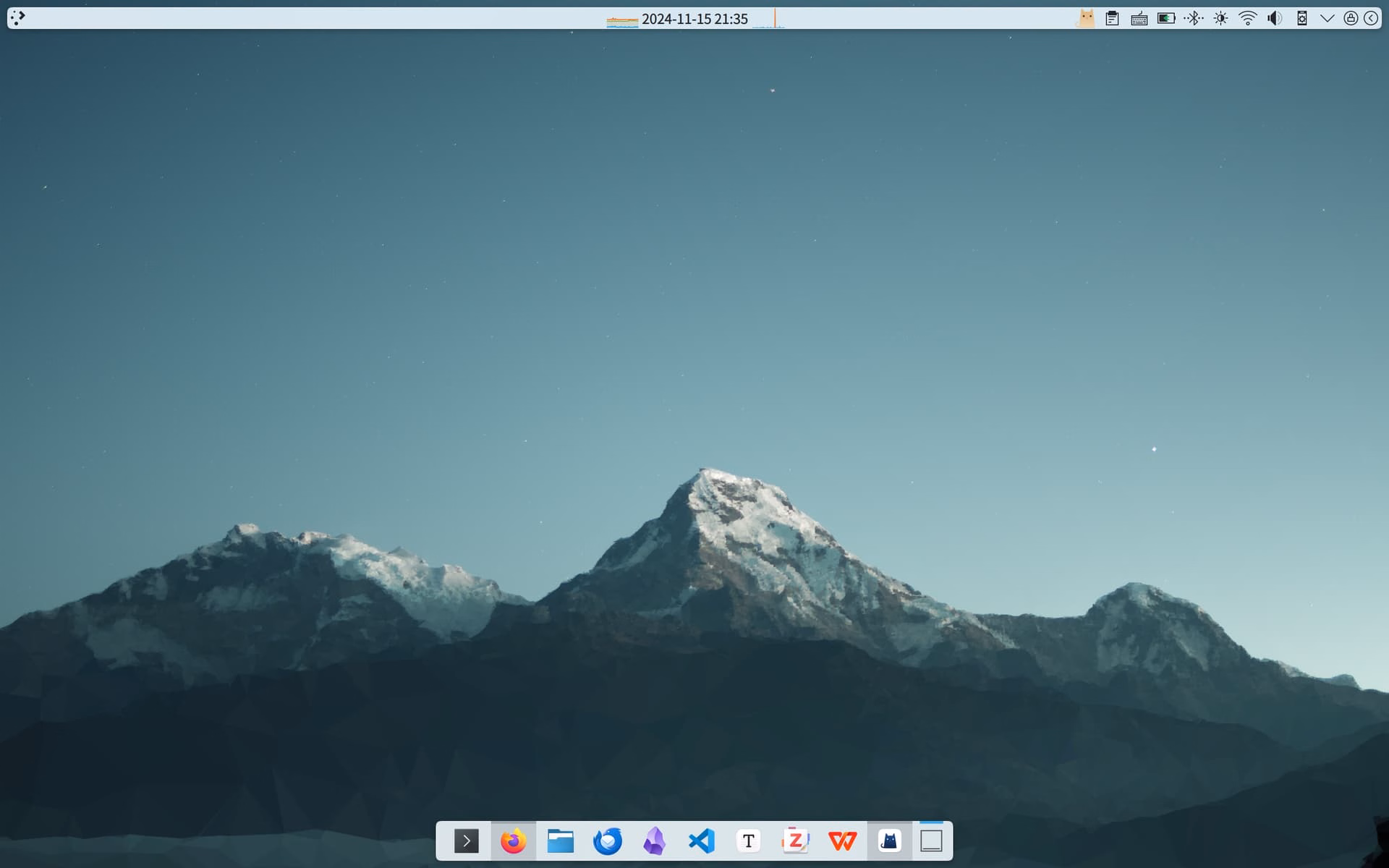Launch Zotero from the dock
This screenshot has height=868, width=1389.
[x=796, y=841]
